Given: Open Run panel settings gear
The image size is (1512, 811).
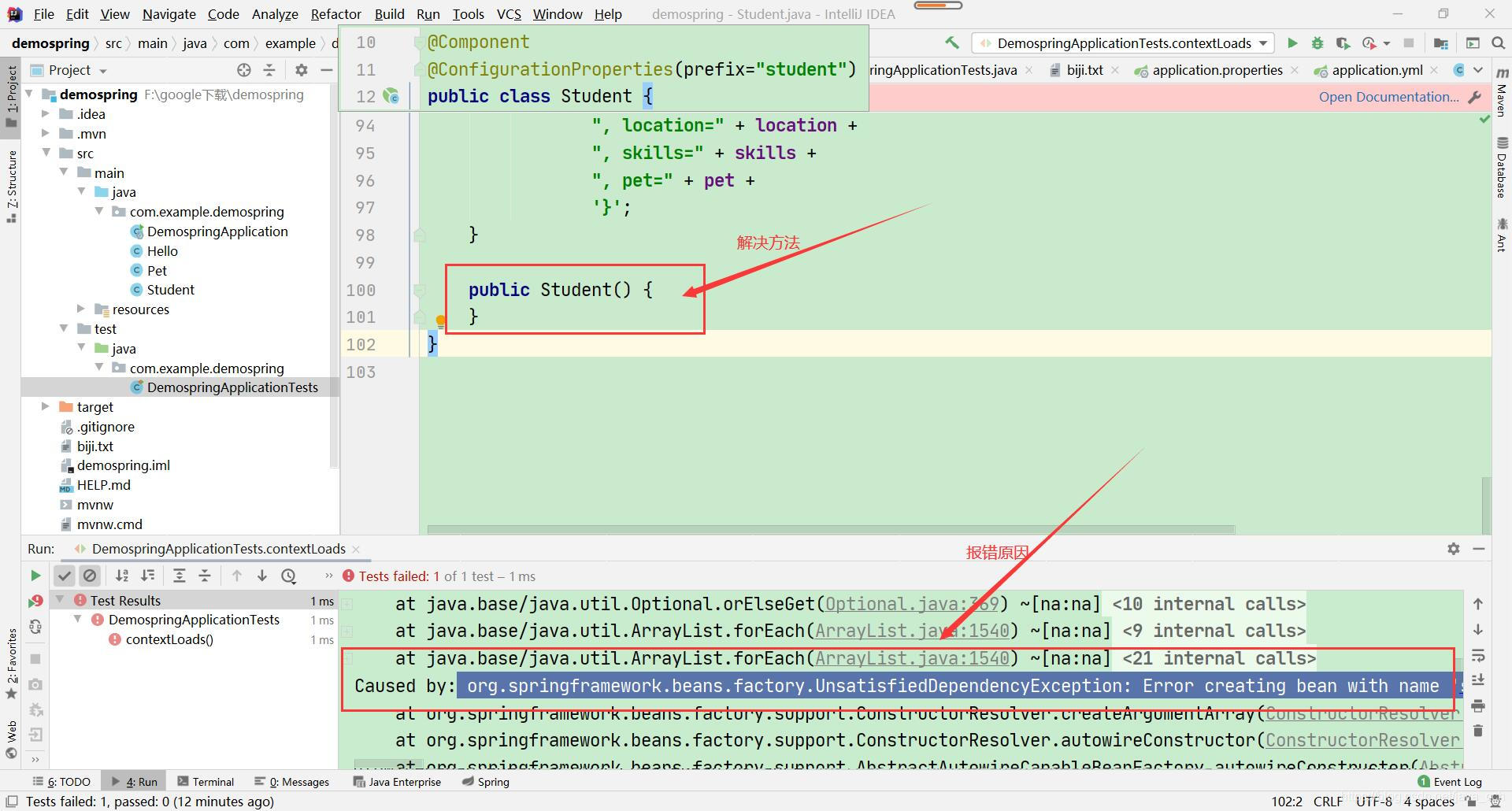Looking at the screenshot, I should pos(1454,549).
